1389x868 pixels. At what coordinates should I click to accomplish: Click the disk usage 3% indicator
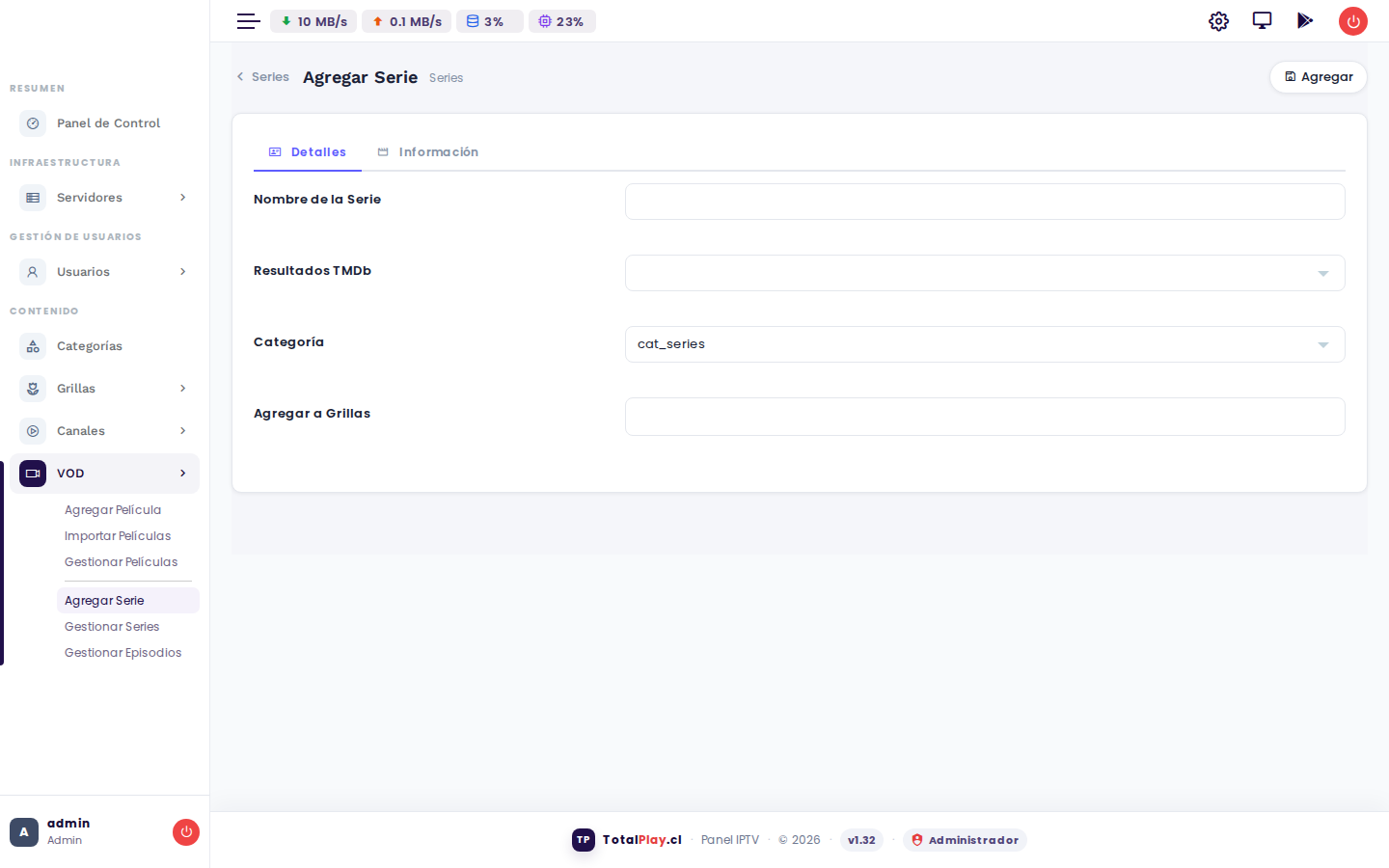[x=490, y=21]
